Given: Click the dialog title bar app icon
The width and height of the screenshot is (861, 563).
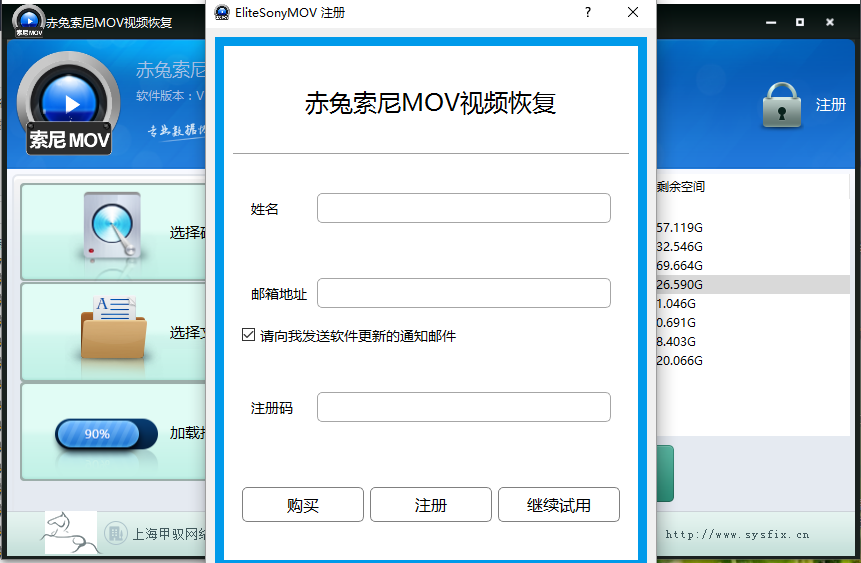Looking at the screenshot, I should (x=222, y=12).
